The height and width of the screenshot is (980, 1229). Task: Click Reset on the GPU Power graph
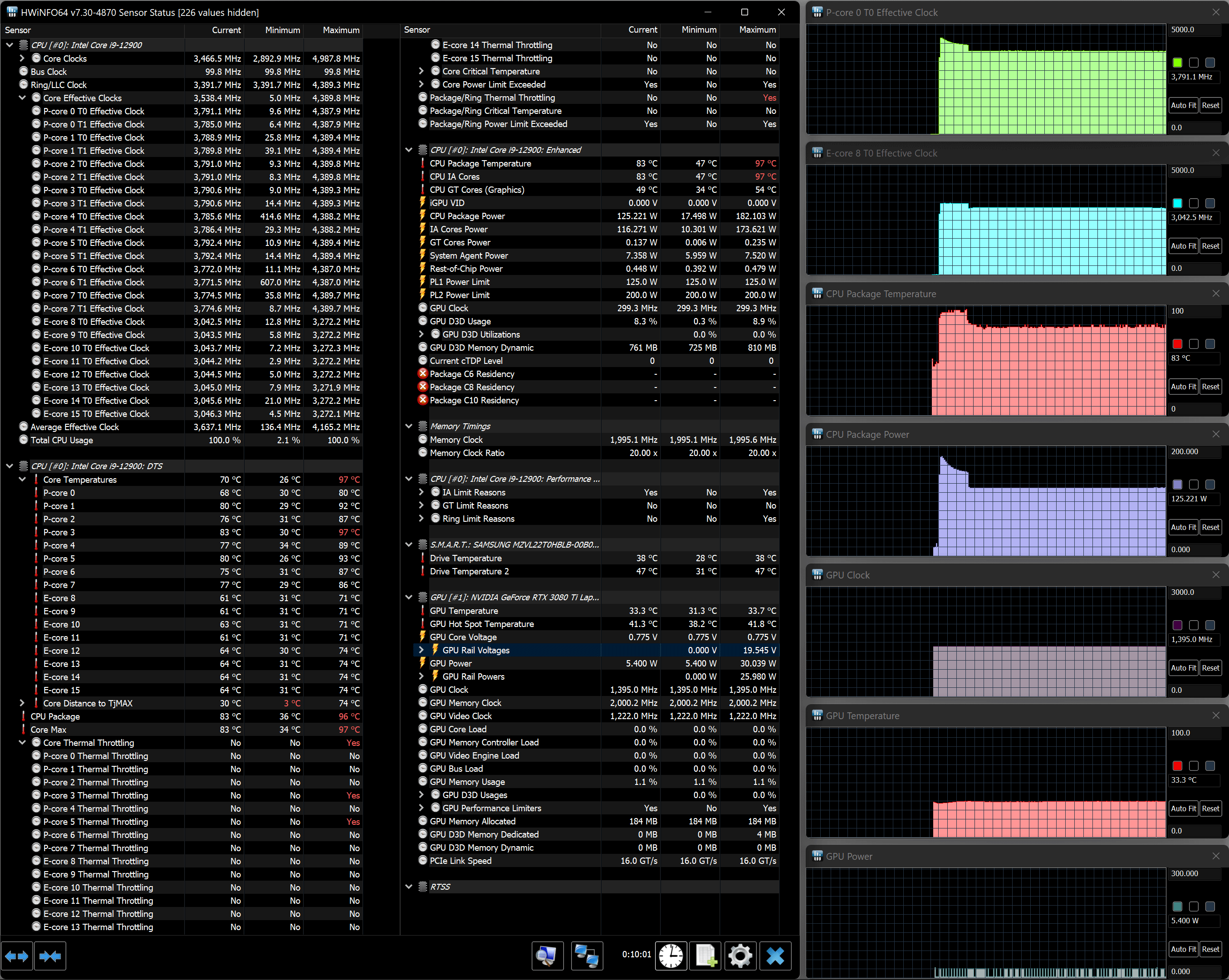point(1210,949)
